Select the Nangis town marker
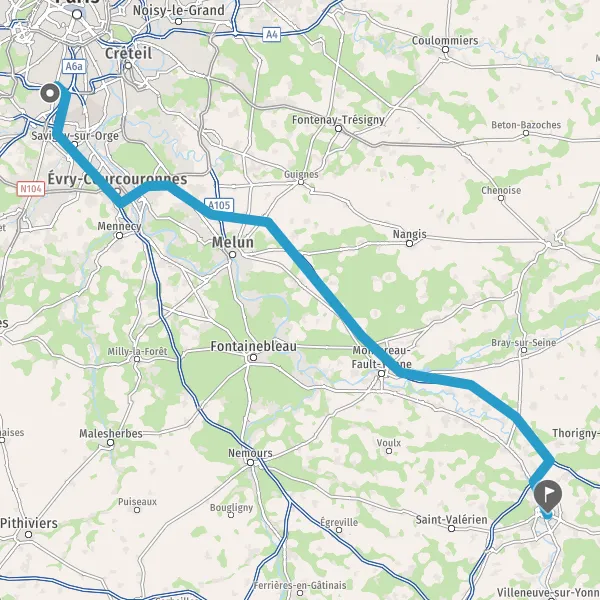 (x=409, y=243)
